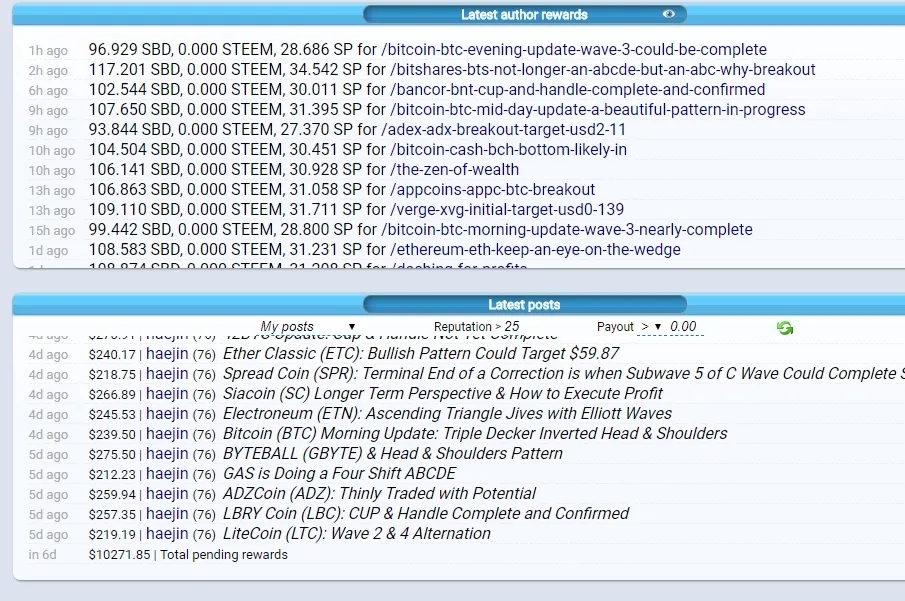The width and height of the screenshot is (905, 601).
Task: Open the-zen-of-wealth link
Action: tap(454, 170)
